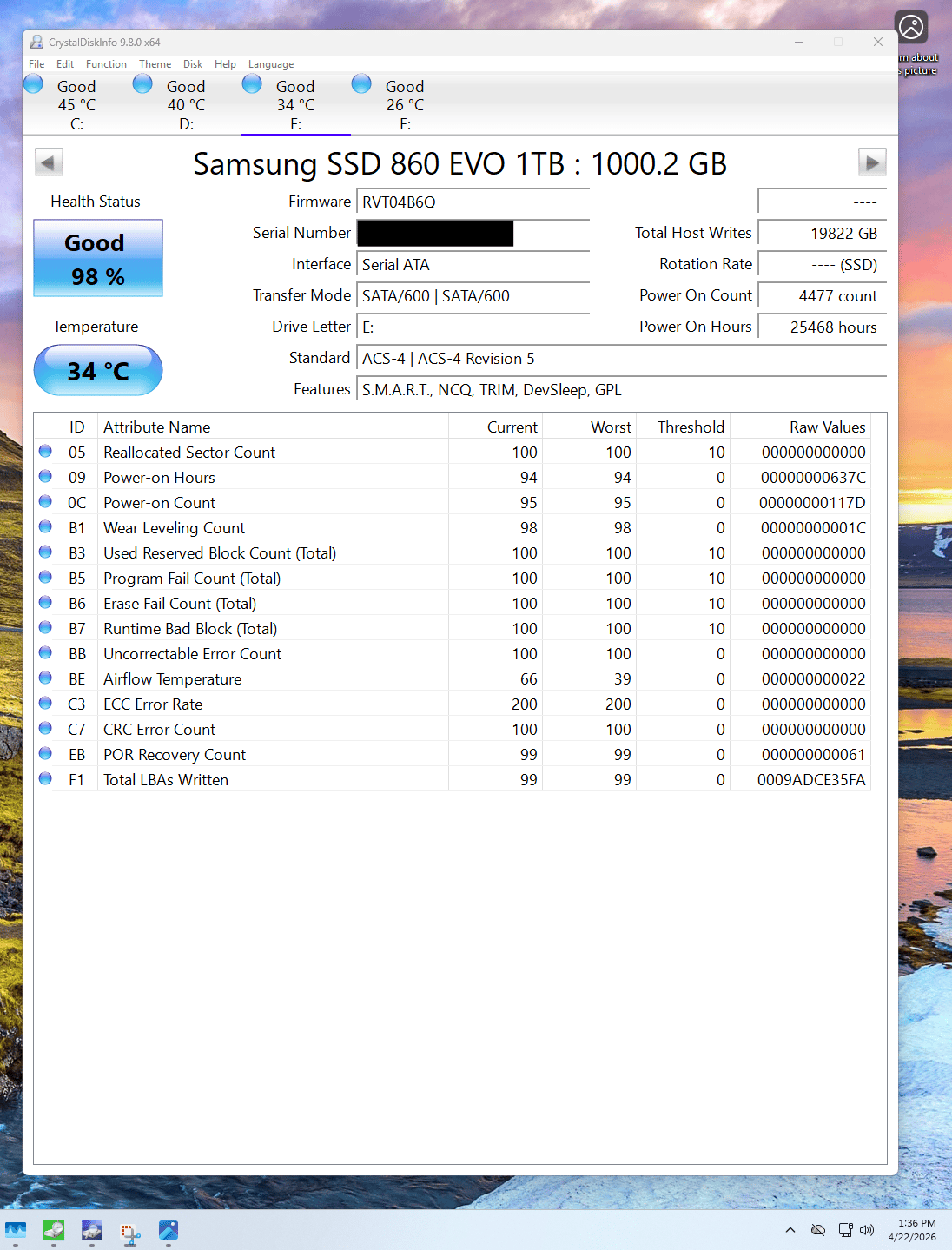Open the Function menu
Screen dimensions: 952x1250
click(106, 64)
